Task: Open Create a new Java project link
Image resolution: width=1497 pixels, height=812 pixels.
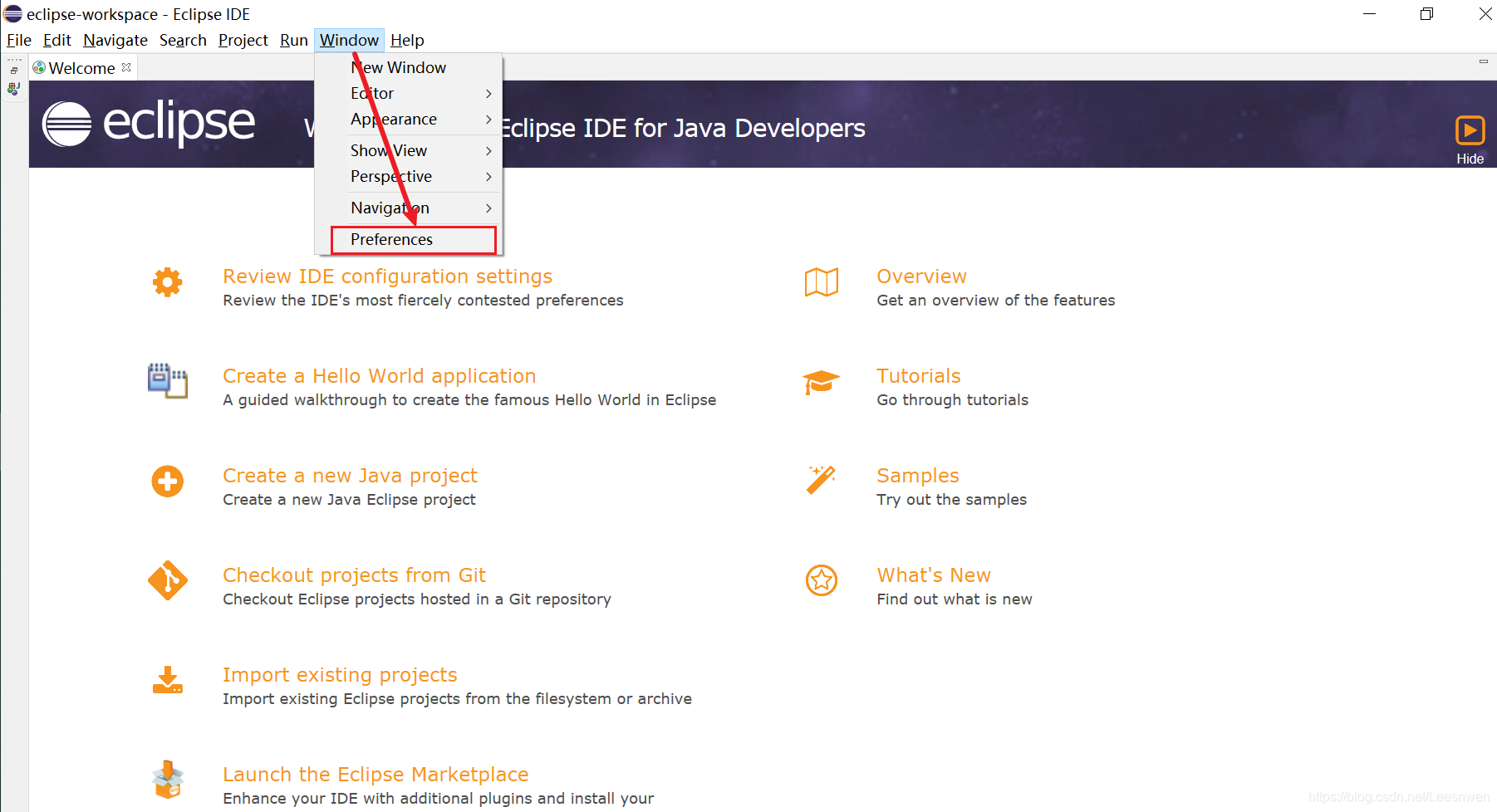Action: [x=350, y=476]
